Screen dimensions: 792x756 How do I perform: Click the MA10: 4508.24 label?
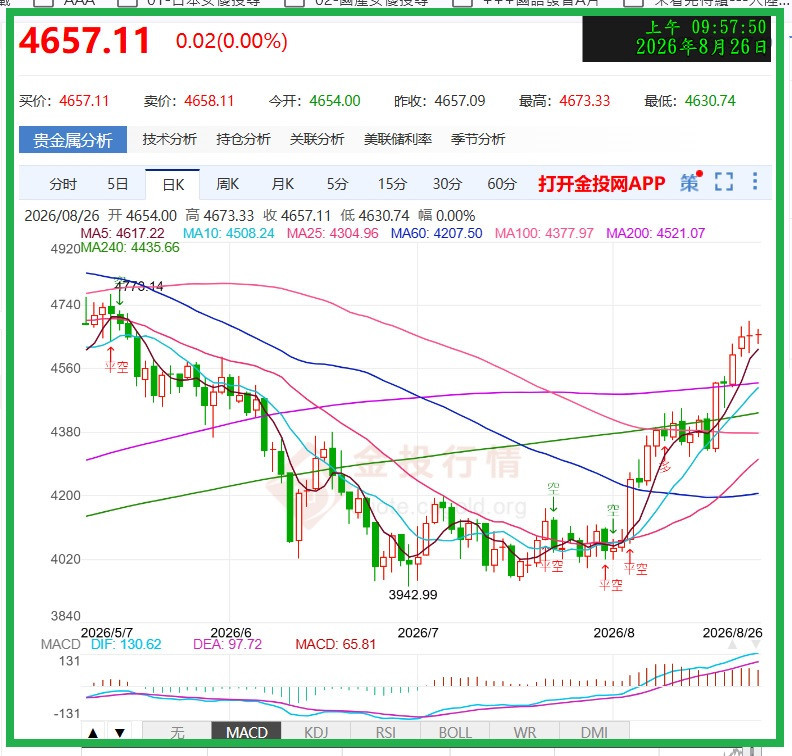click(x=228, y=233)
